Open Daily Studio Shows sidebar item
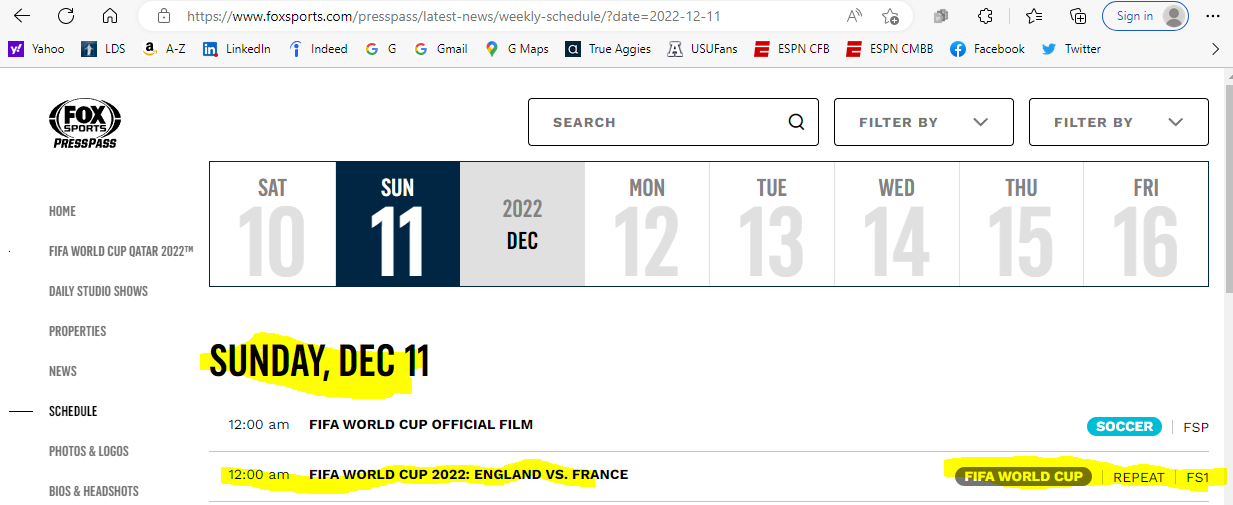The height and width of the screenshot is (505, 1233). pos(98,291)
